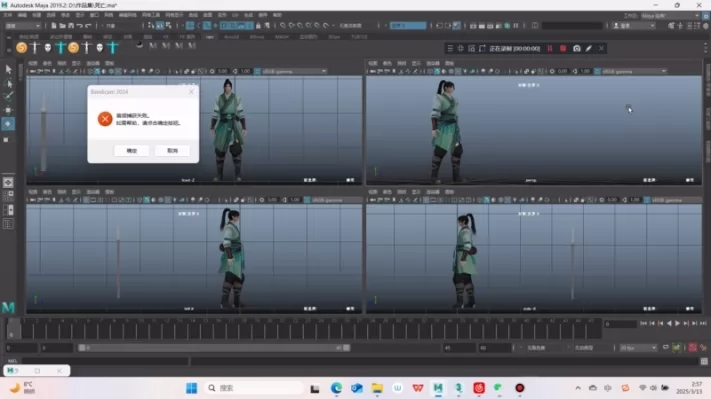Open the single-pane layout icon in left sidebar
Screen dimensions: 711x399
point(8,182)
